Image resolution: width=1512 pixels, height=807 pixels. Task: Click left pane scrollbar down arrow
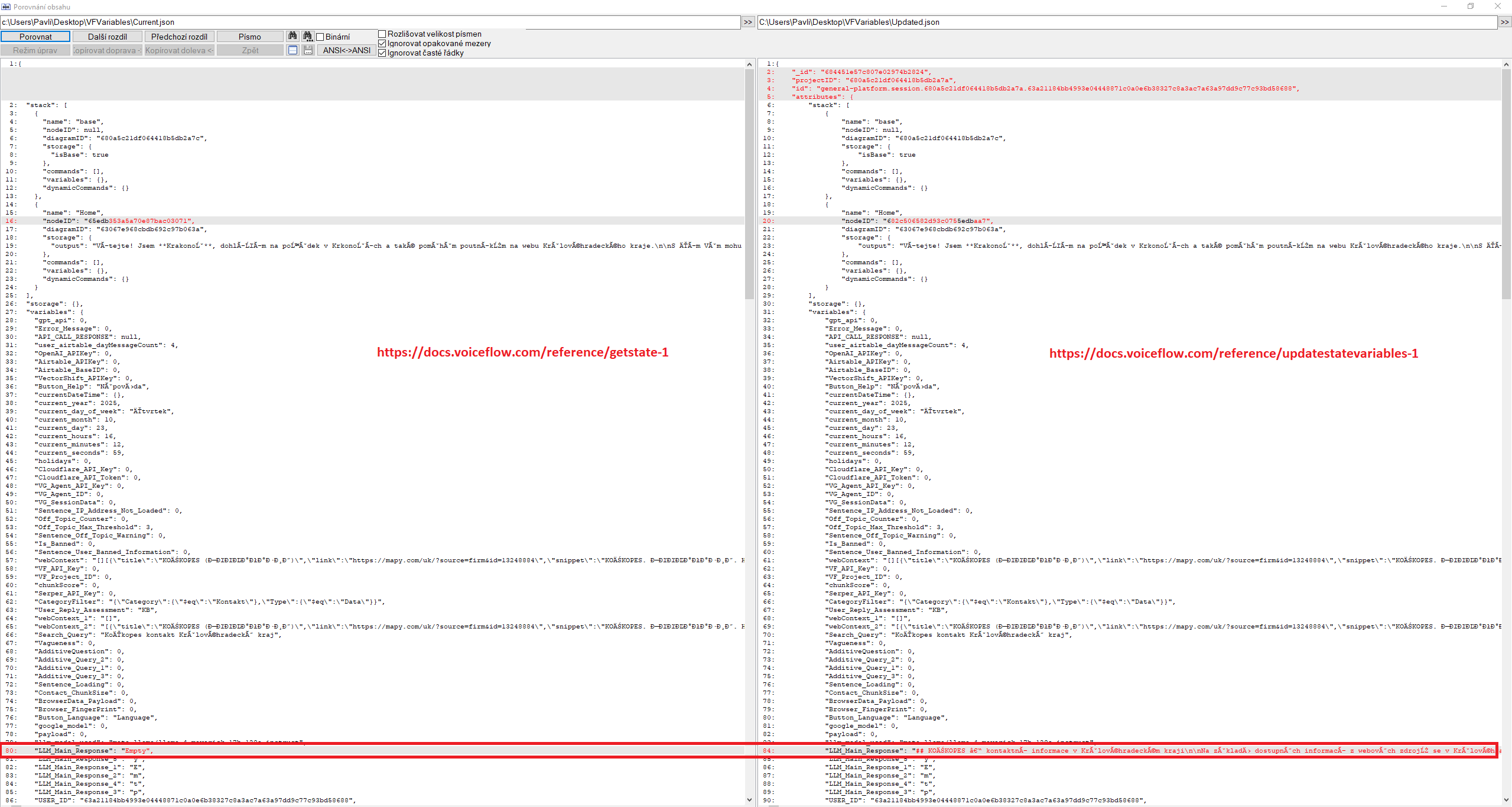tap(749, 800)
